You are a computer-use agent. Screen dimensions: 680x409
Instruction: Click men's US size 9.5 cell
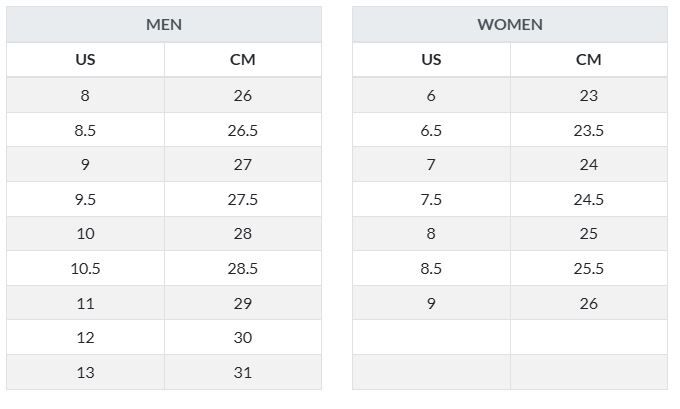pyautogui.click(x=85, y=199)
